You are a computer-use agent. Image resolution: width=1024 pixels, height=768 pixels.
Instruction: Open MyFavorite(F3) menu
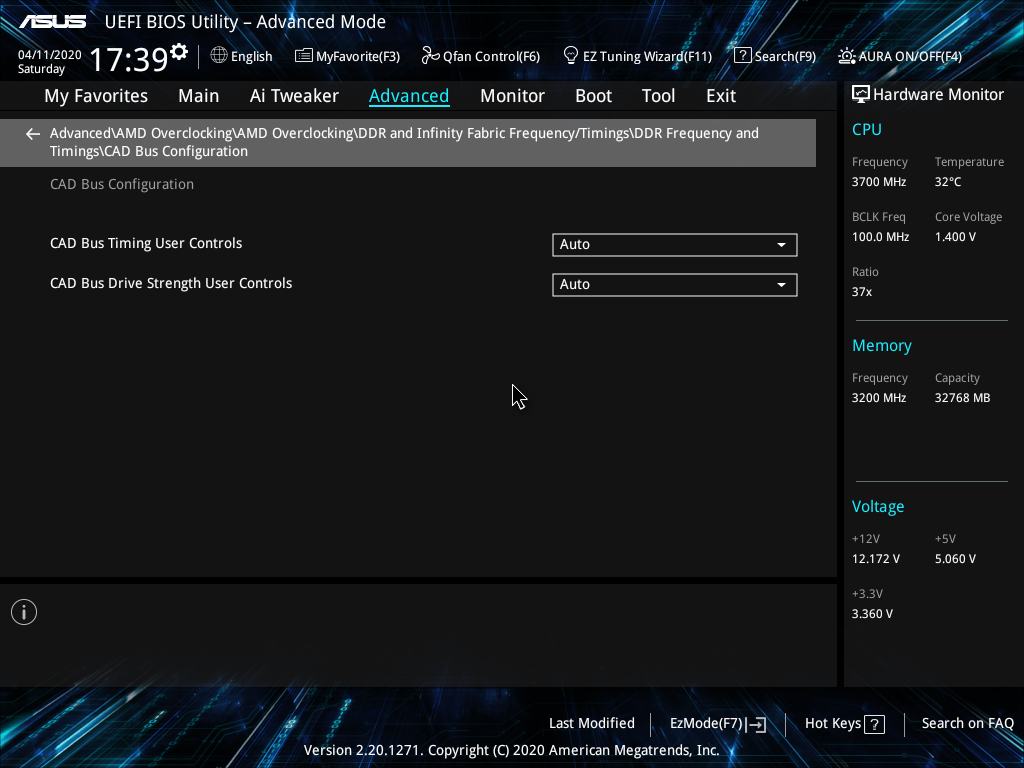pos(347,56)
